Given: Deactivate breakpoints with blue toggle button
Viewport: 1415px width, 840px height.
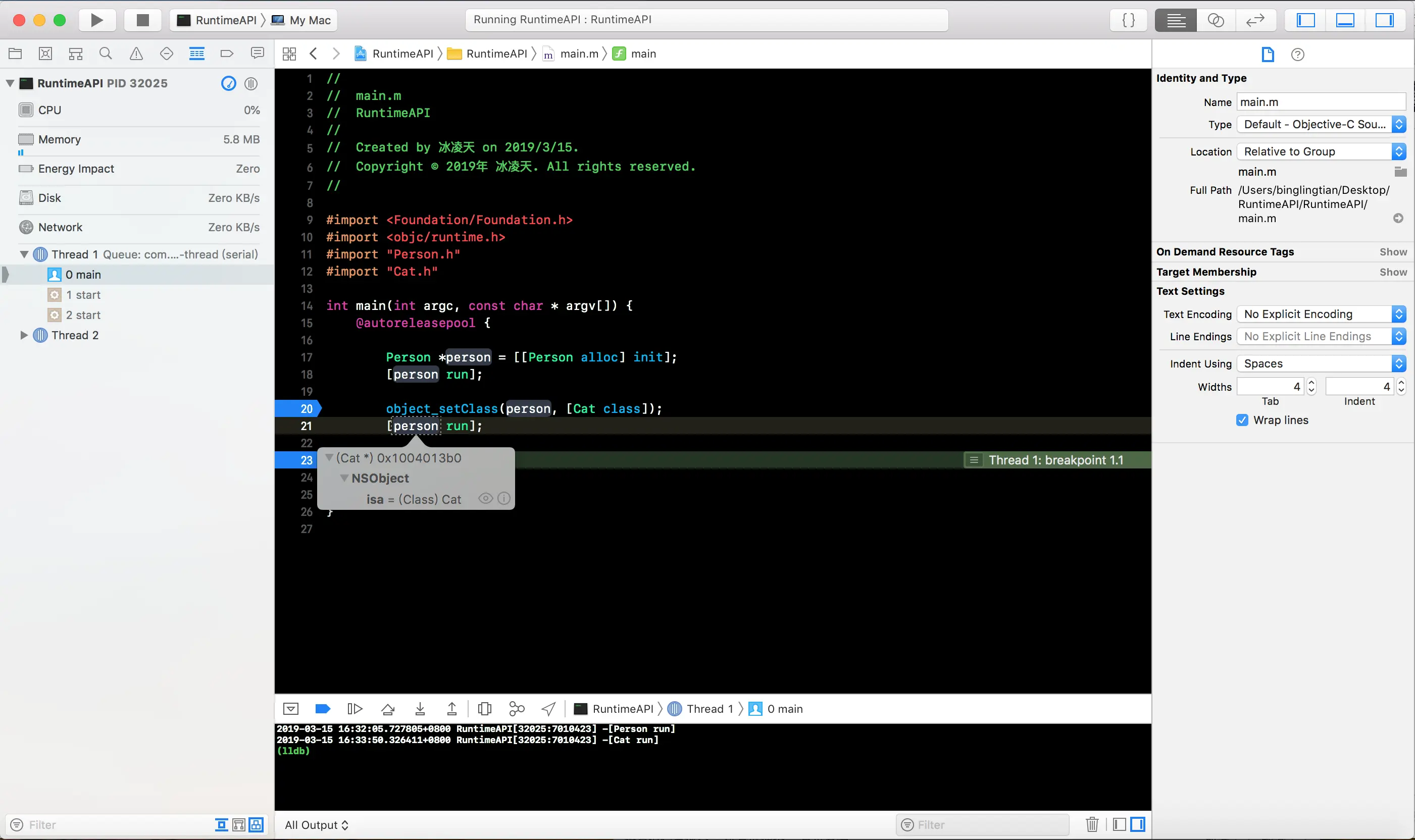Looking at the screenshot, I should (322, 709).
